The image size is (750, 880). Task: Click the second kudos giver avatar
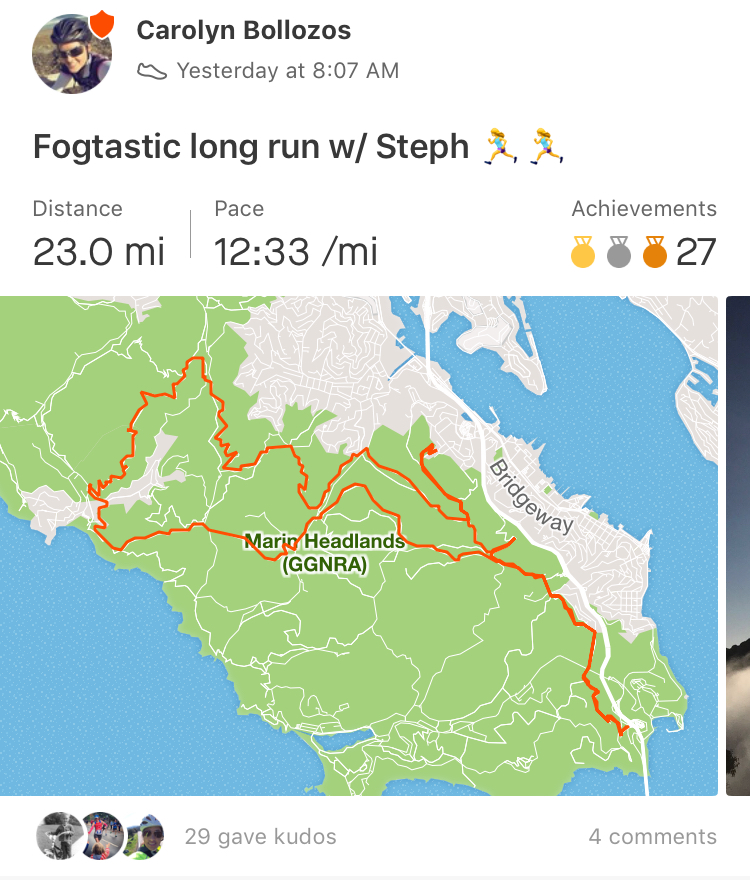(x=101, y=837)
